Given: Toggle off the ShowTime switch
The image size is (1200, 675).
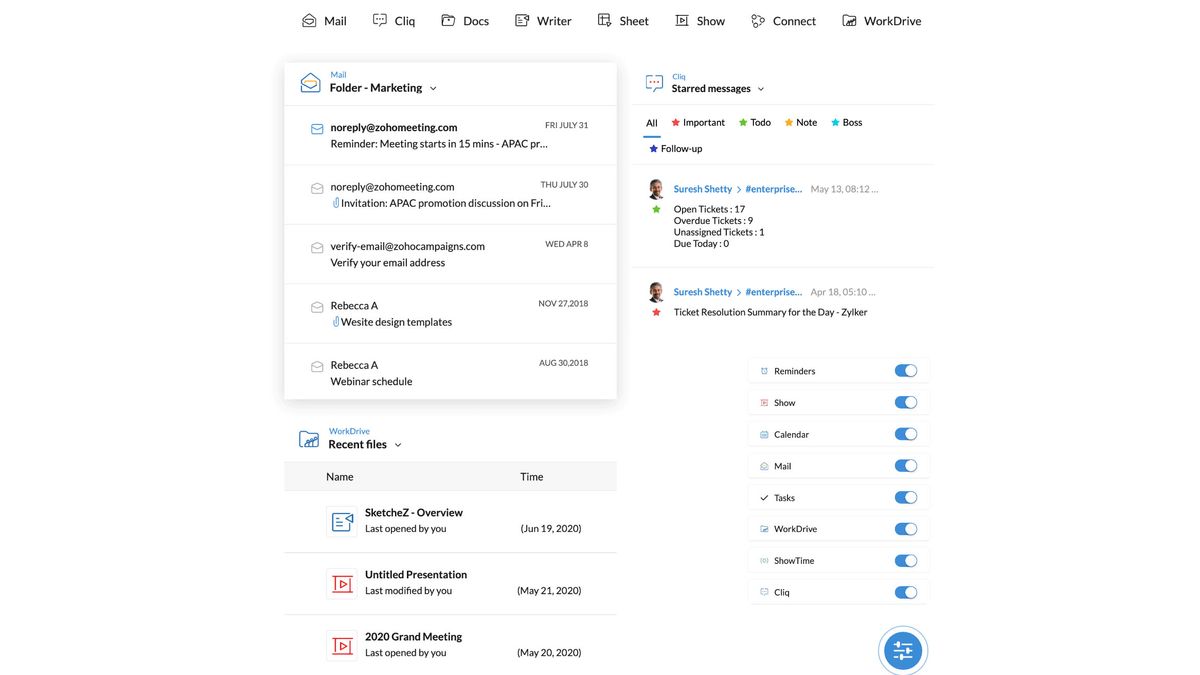Looking at the screenshot, I should 905,560.
